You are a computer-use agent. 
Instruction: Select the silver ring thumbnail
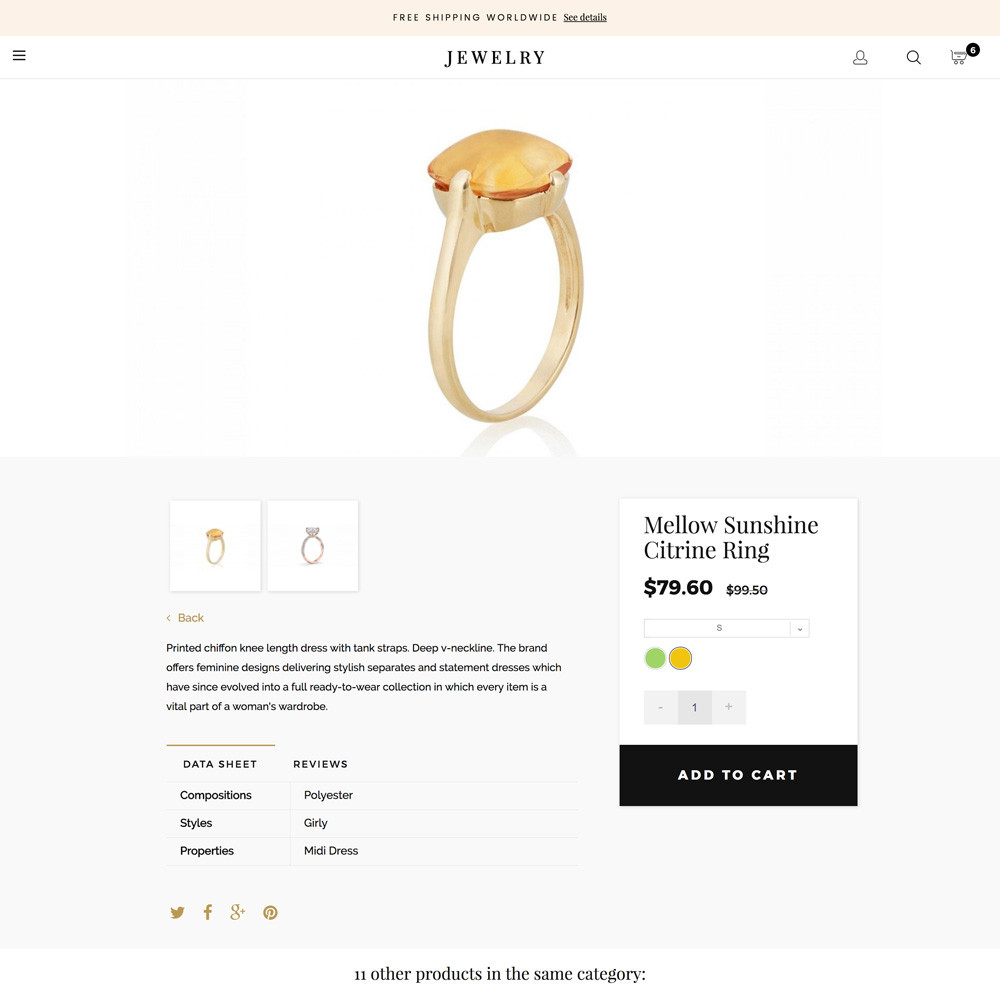point(312,545)
